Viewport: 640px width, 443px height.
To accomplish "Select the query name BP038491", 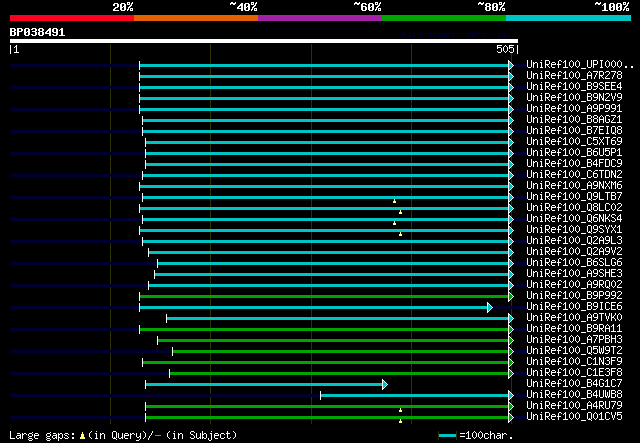I will (37, 32).
